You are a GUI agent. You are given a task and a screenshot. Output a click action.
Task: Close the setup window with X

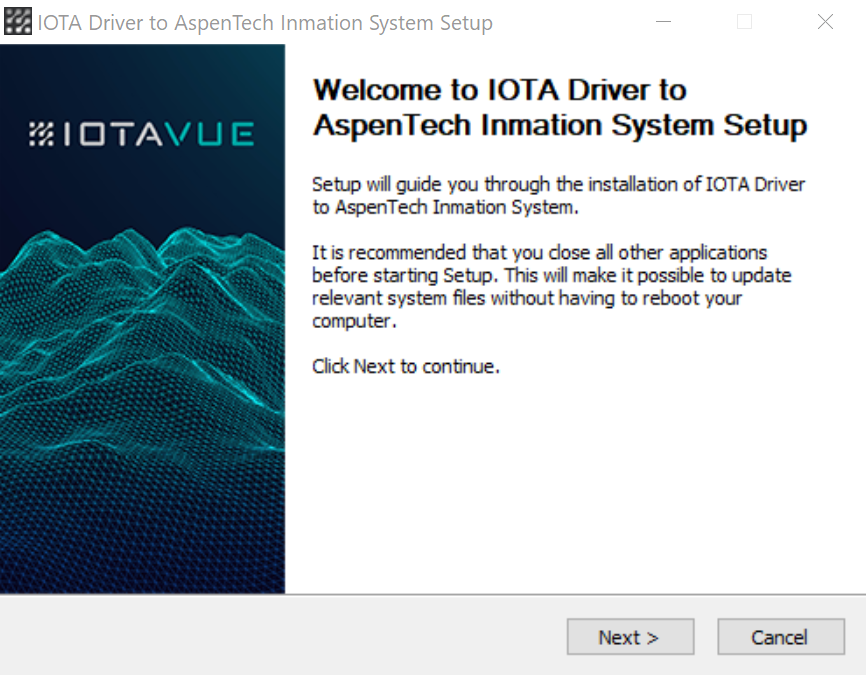tap(825, 22)
